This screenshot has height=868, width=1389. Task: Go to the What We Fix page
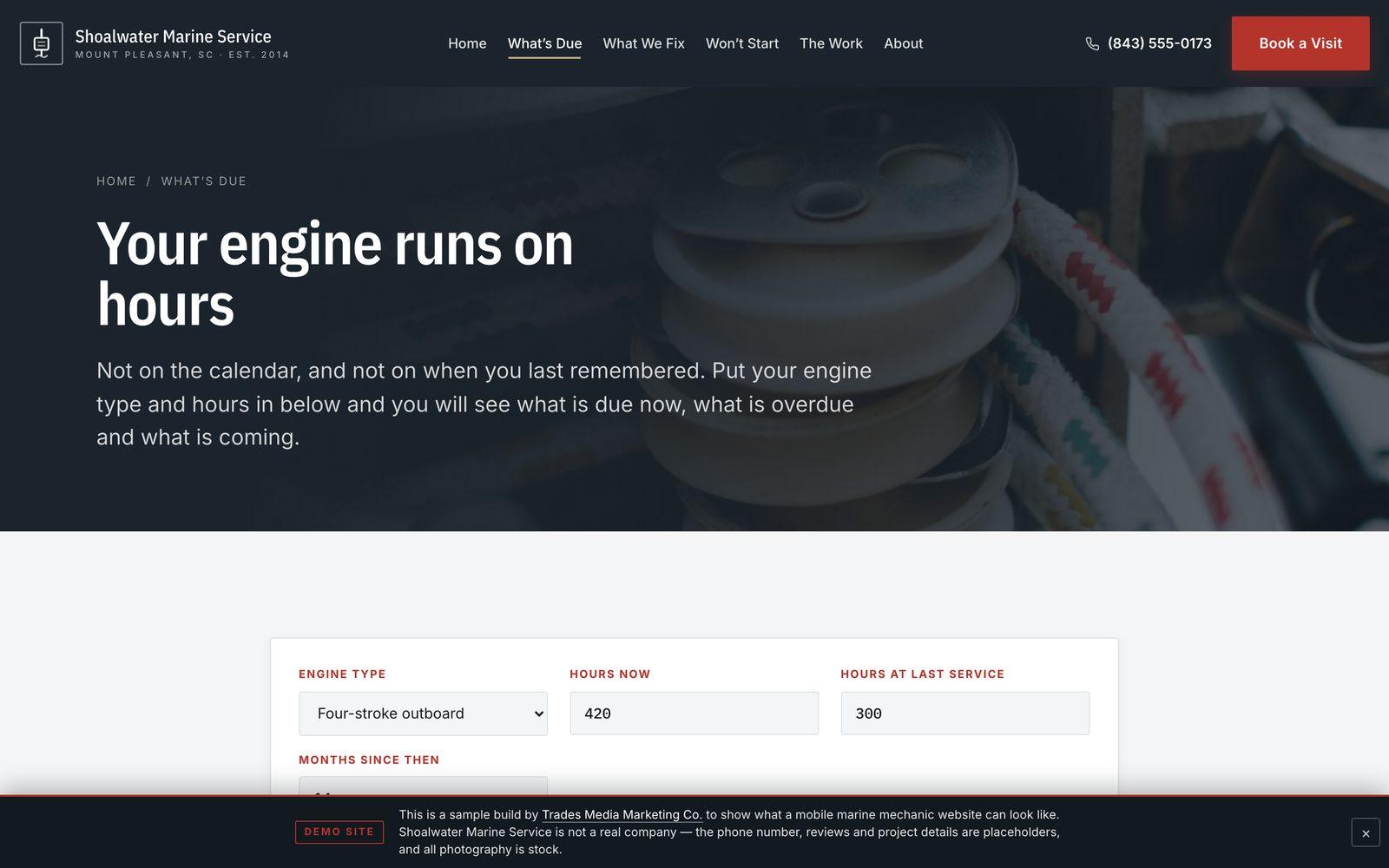click(643, 43)
